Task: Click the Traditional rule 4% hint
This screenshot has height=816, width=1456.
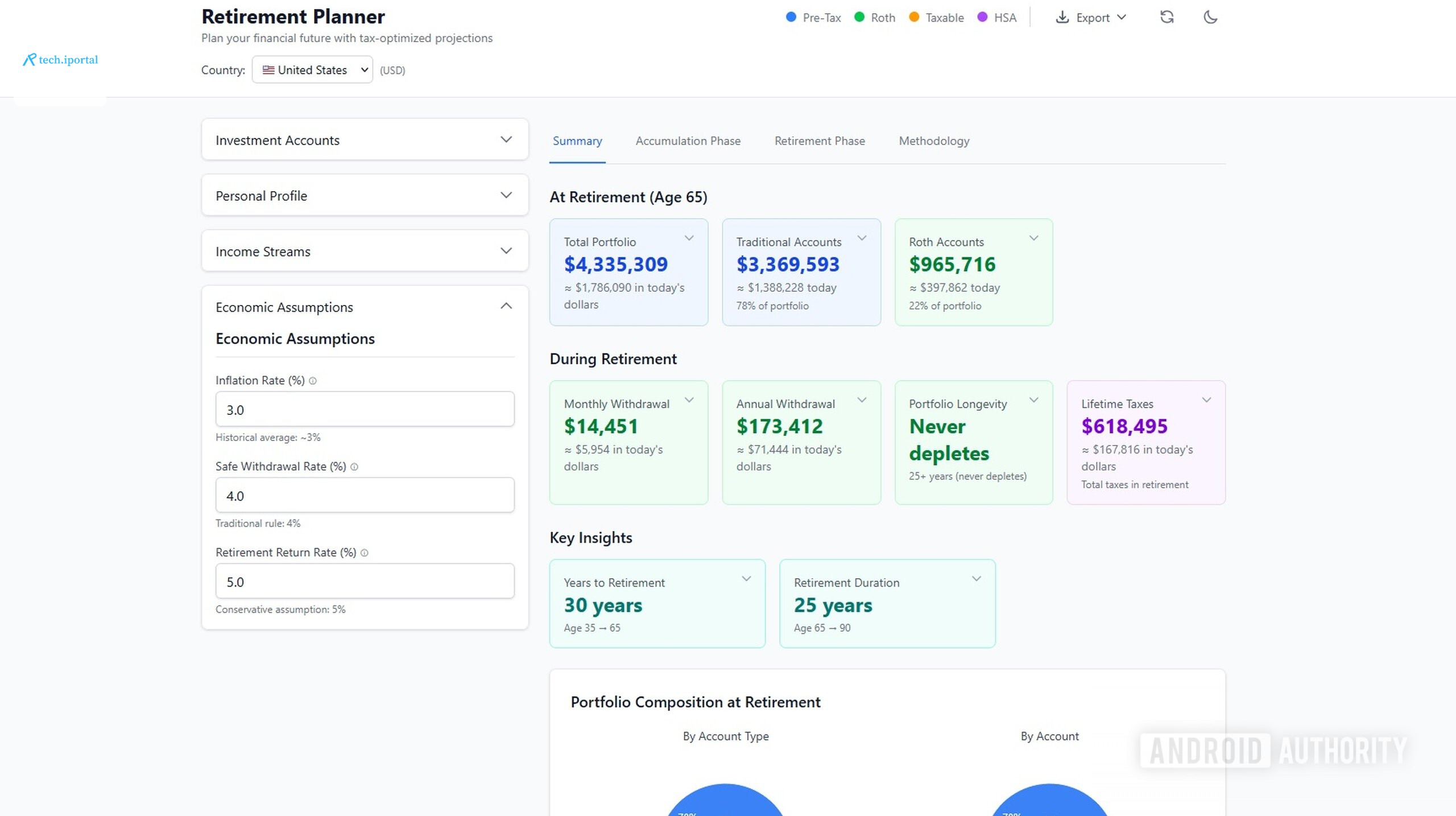Action: (x=258, y=524)
